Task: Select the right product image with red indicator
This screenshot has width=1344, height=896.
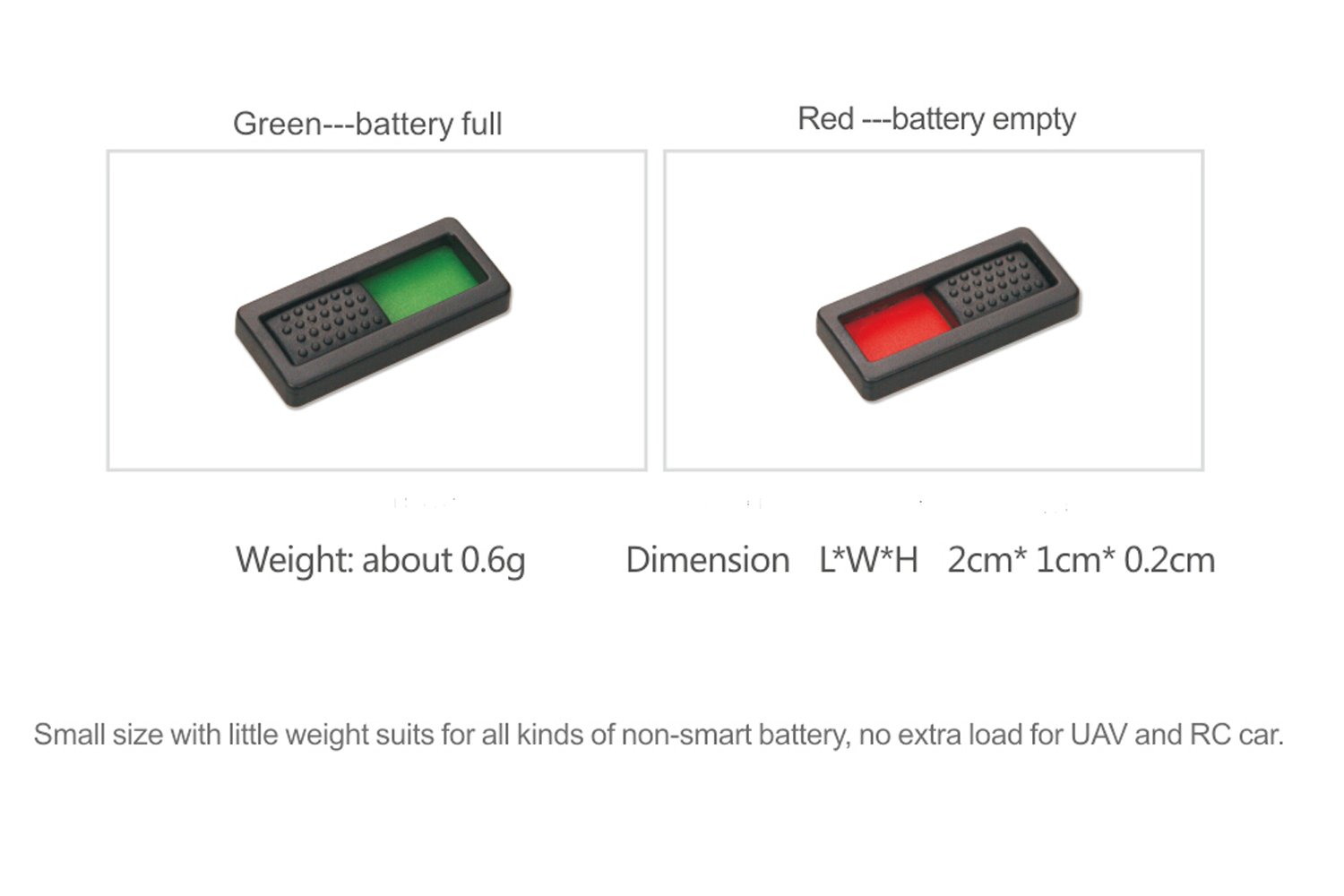Action: click(934, 310)
